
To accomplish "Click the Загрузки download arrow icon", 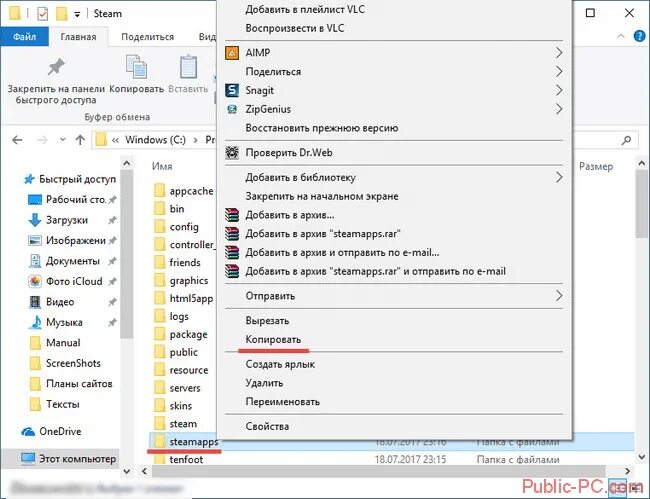I will coord(35,220).
